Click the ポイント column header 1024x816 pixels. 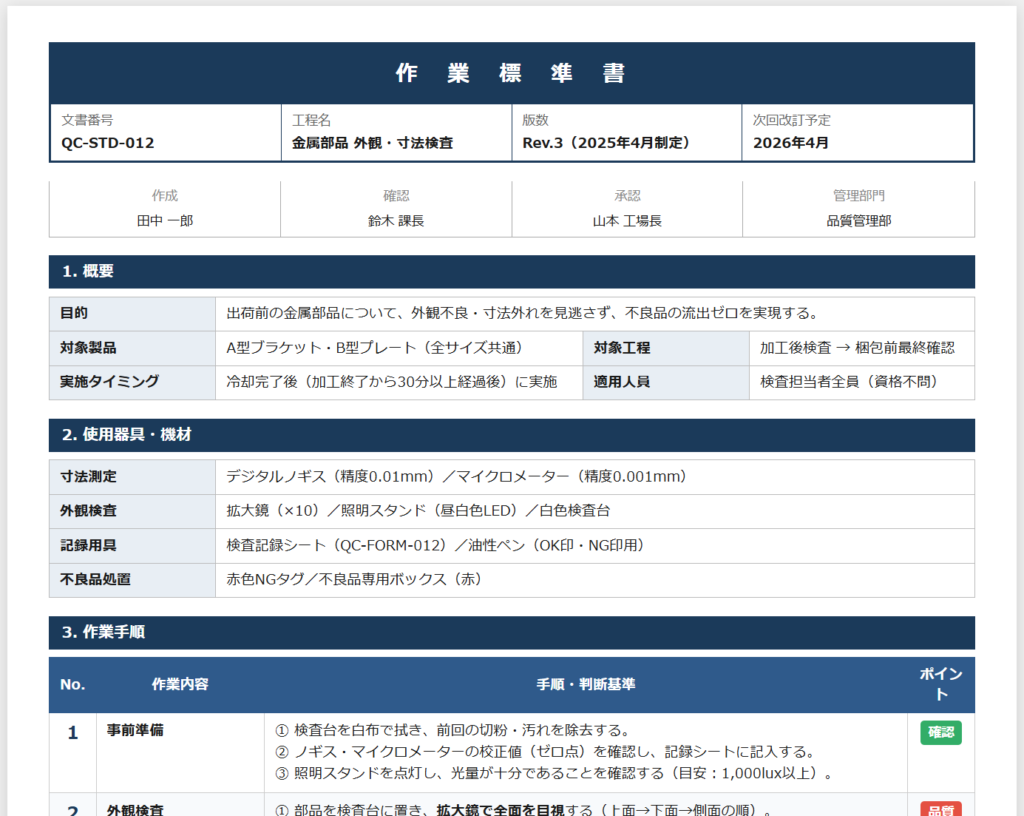(x=940, y=684)
